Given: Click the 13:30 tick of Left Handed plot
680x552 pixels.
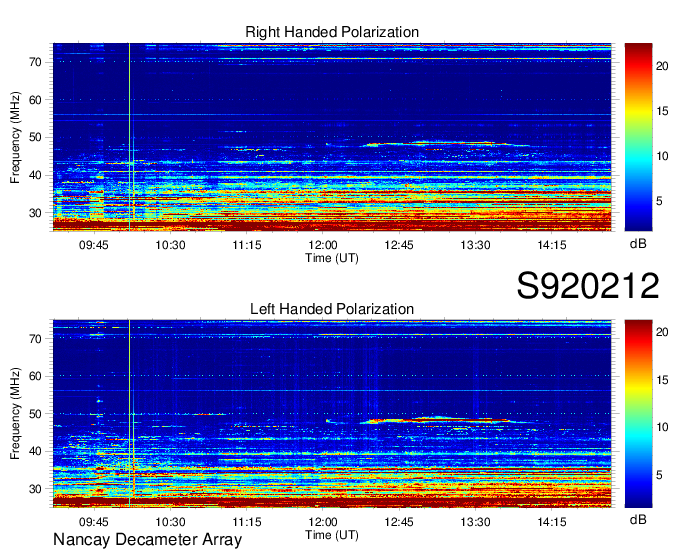Looking at the screenshot, I should click(475, 522).
